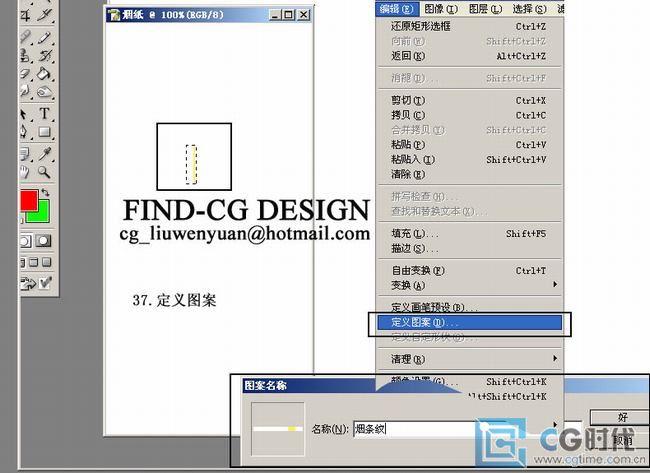The image size is (650, 473).
Task: Open the 编辑(E) menu
Action: (396, 9)
